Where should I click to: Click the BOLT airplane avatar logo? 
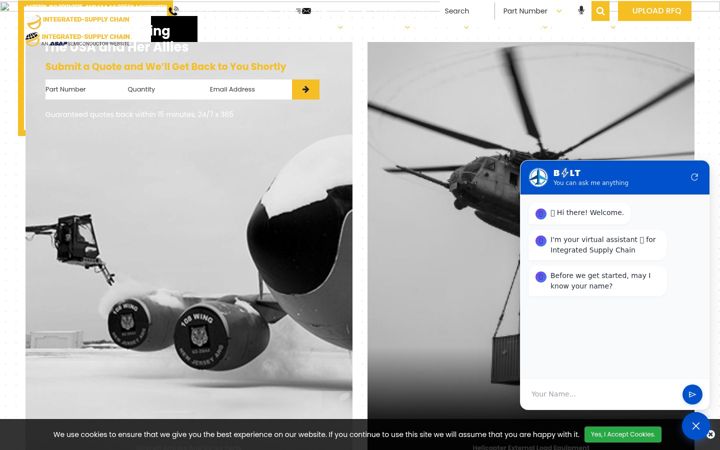click(538, 177)
